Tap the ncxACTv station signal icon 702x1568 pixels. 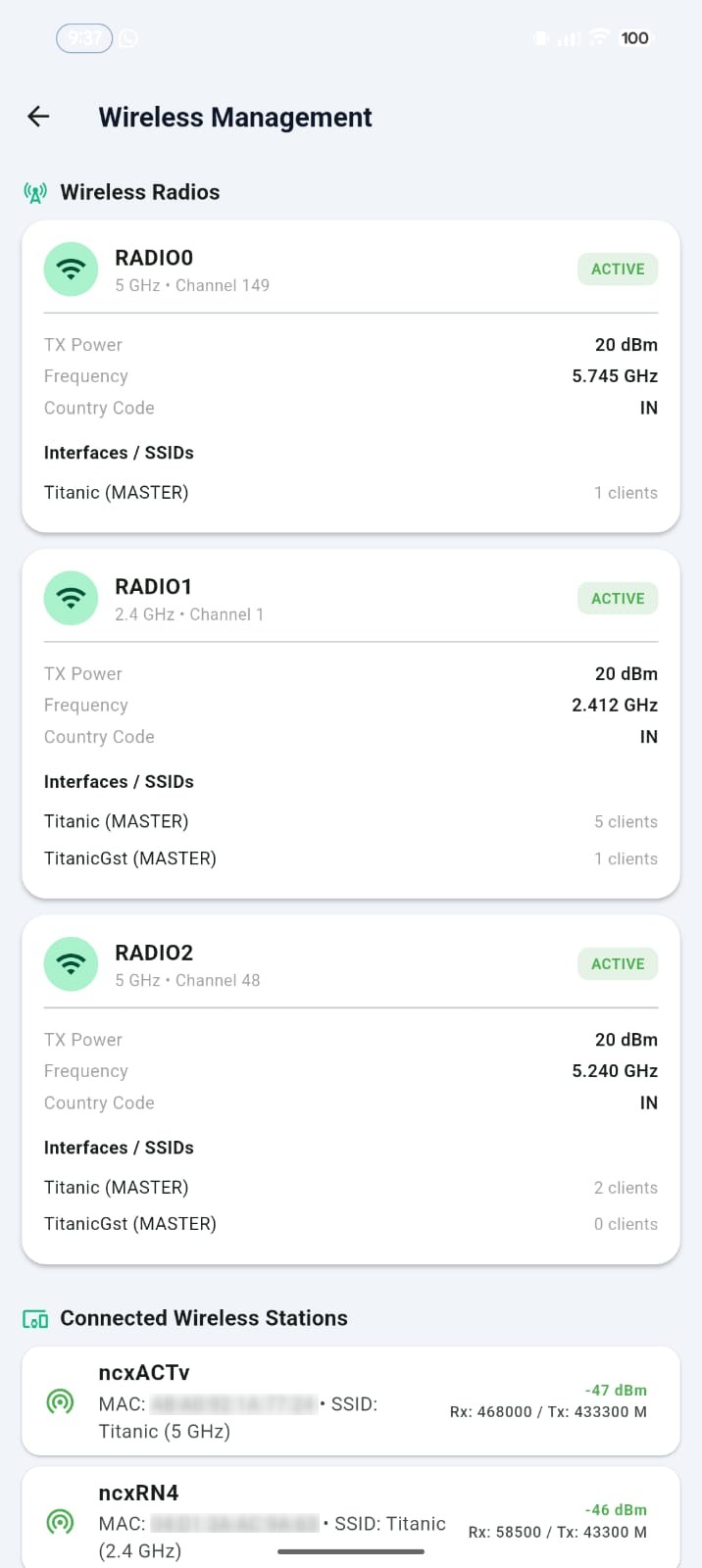pos(60,1401)
